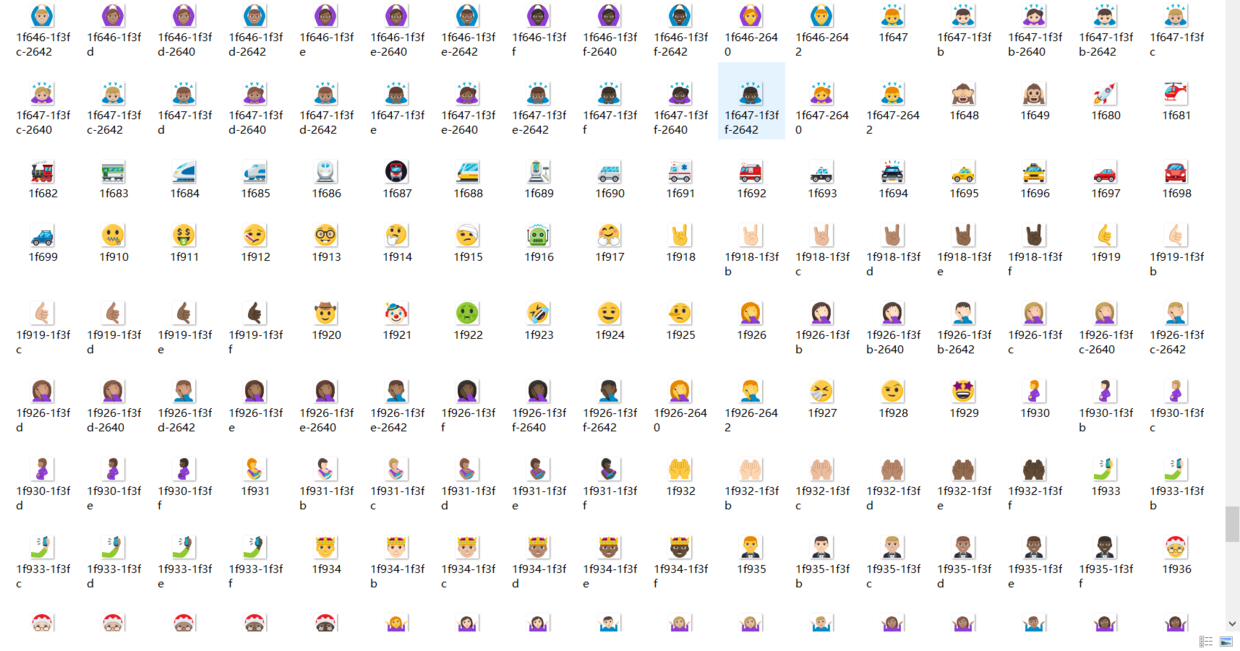This screenshot has width=1240, height=651.
Task: Click the vertical scrollbar thumb
Action: click(1232, 523)
